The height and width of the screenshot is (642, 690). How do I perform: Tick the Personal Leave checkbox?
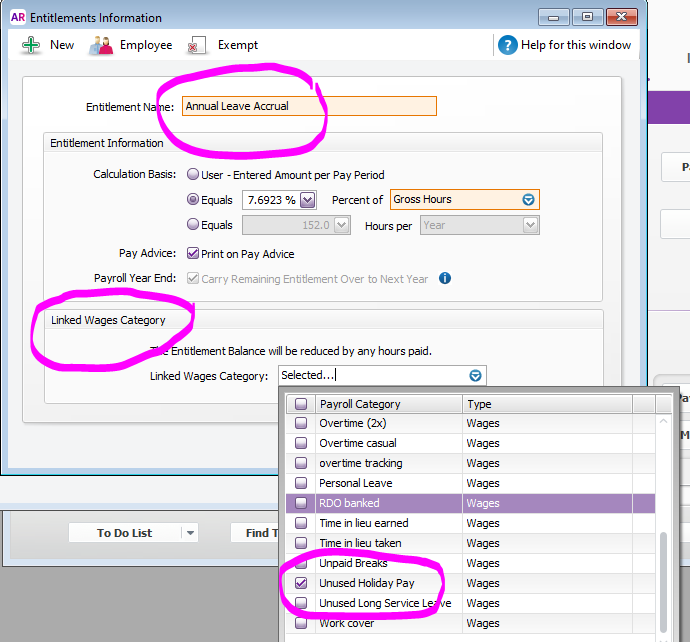tap(301, 483)
